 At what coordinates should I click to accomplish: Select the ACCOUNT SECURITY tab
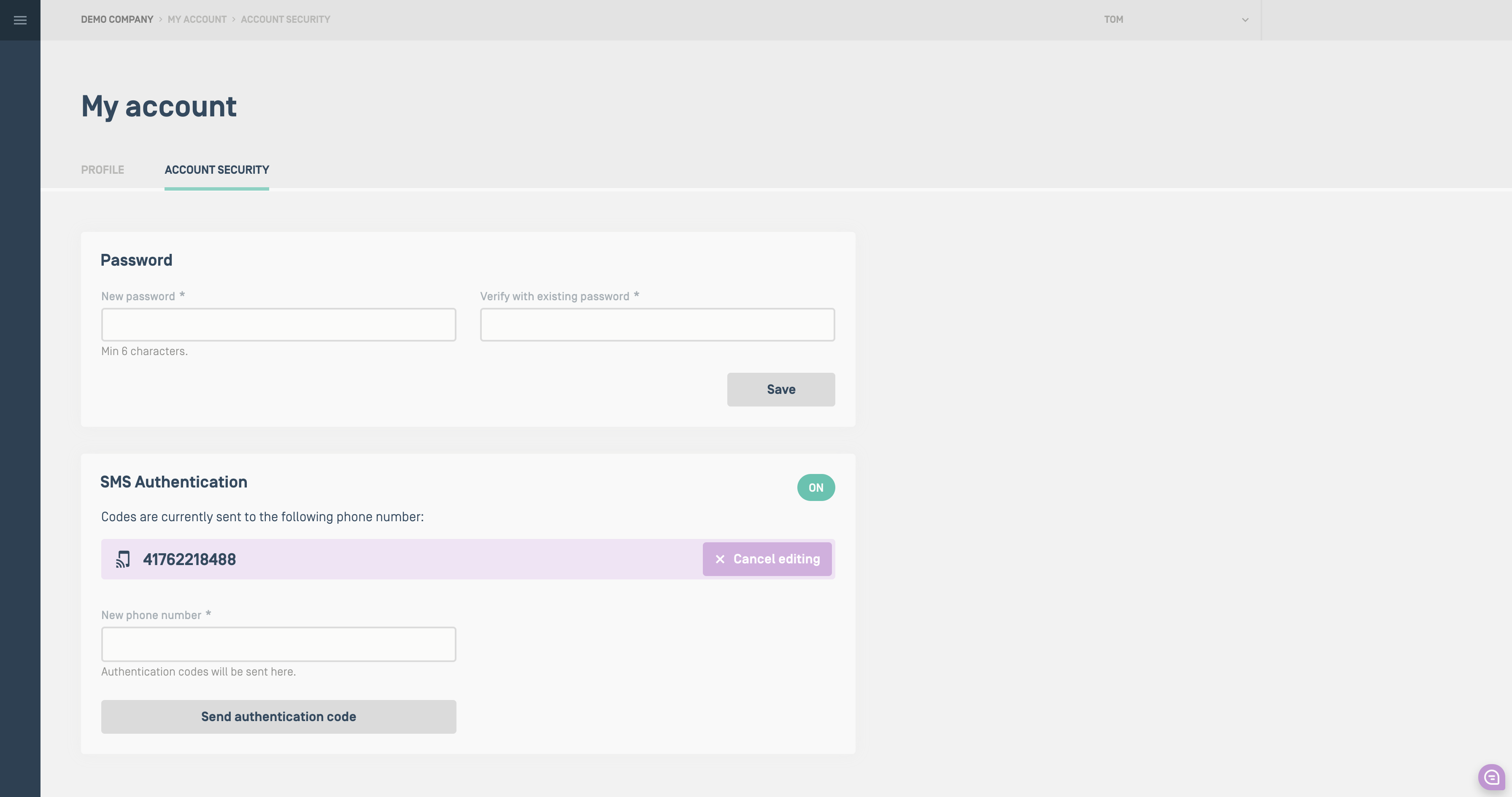click(216, 170)
